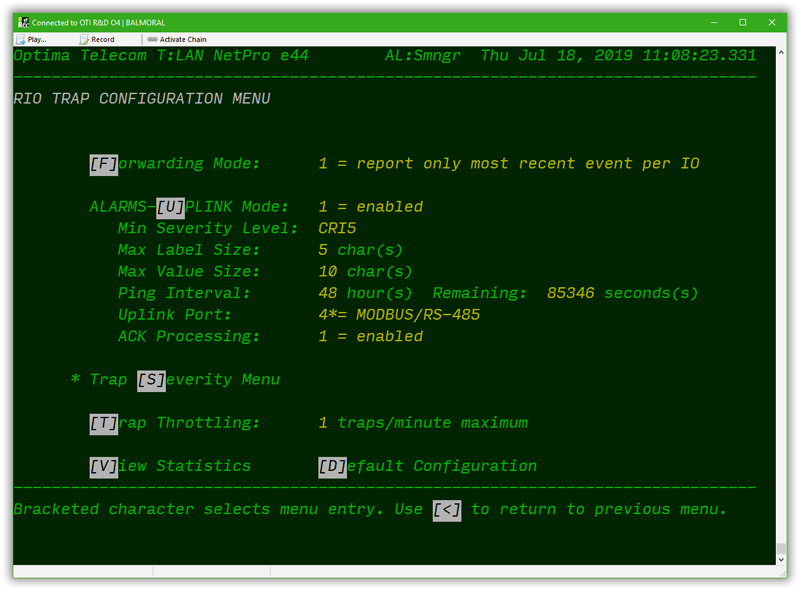Click the 'Max Value Size:' label

click(x=189, y=272)
